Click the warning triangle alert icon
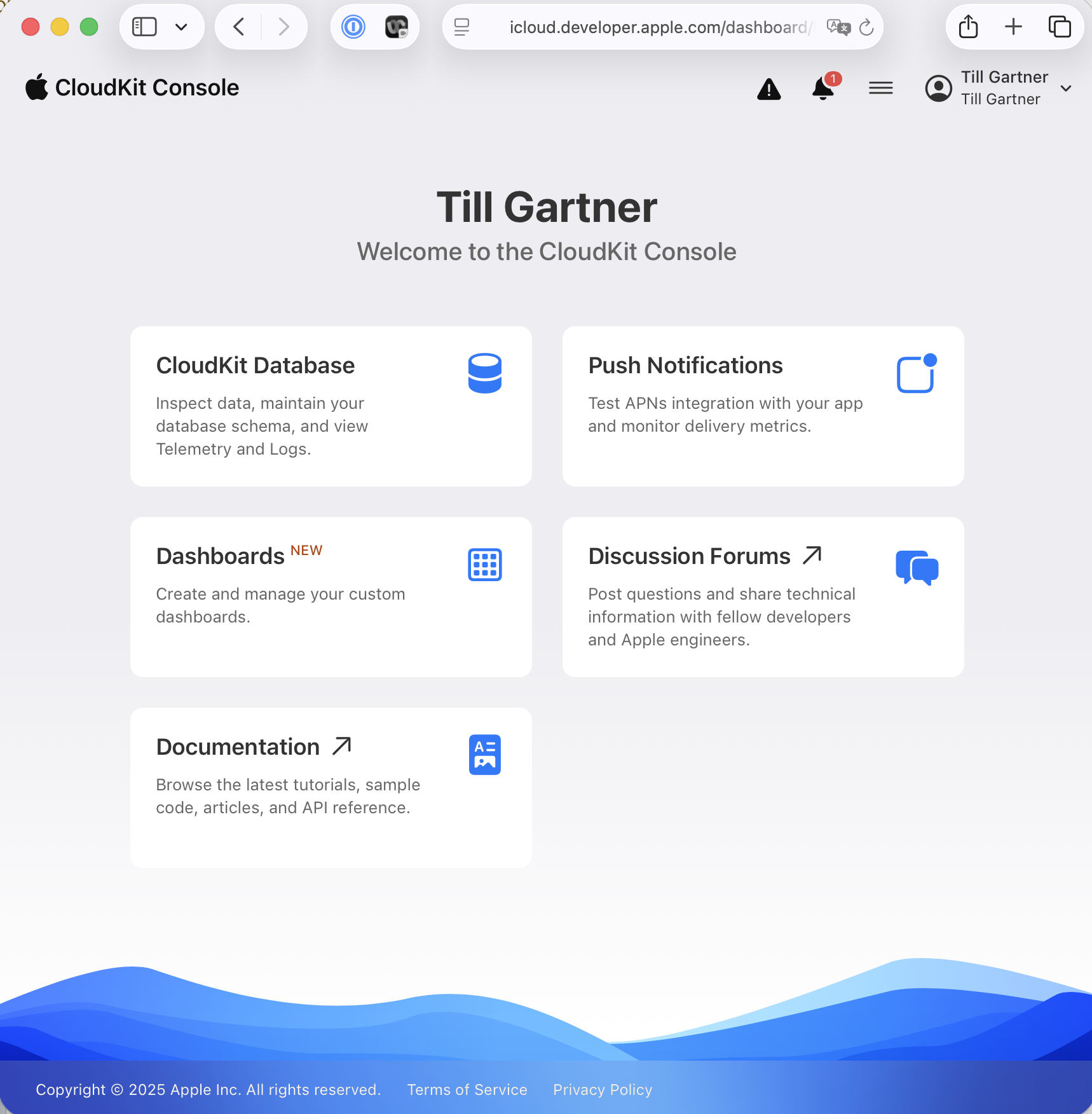The height and width of the screenshot is (1114, 1092). point(768,89)
